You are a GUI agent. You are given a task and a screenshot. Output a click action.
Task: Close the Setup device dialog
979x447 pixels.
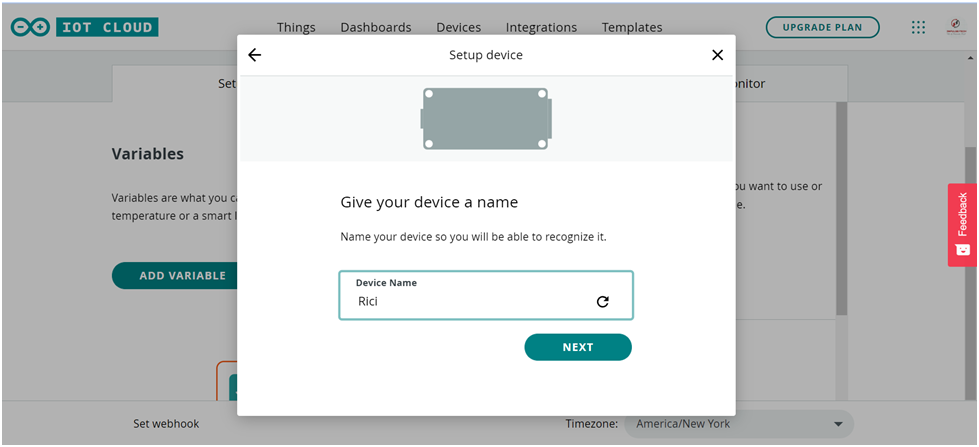717,55
